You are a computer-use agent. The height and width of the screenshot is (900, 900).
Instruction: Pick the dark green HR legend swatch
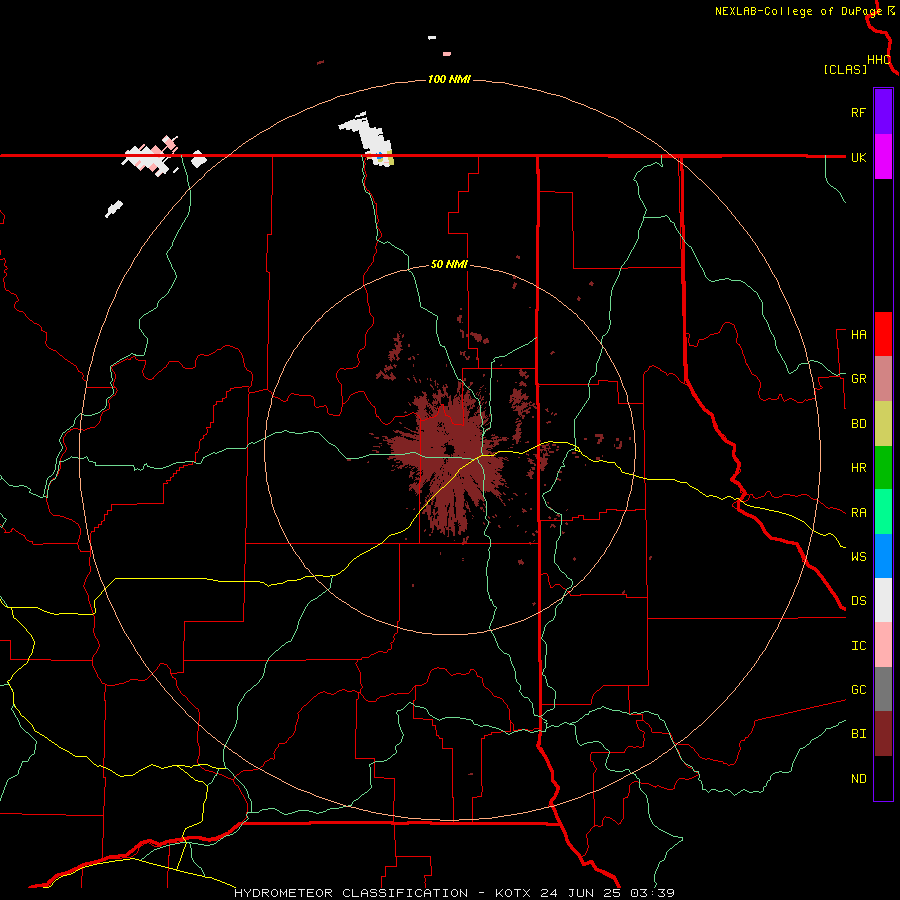(x=883, y=468)
